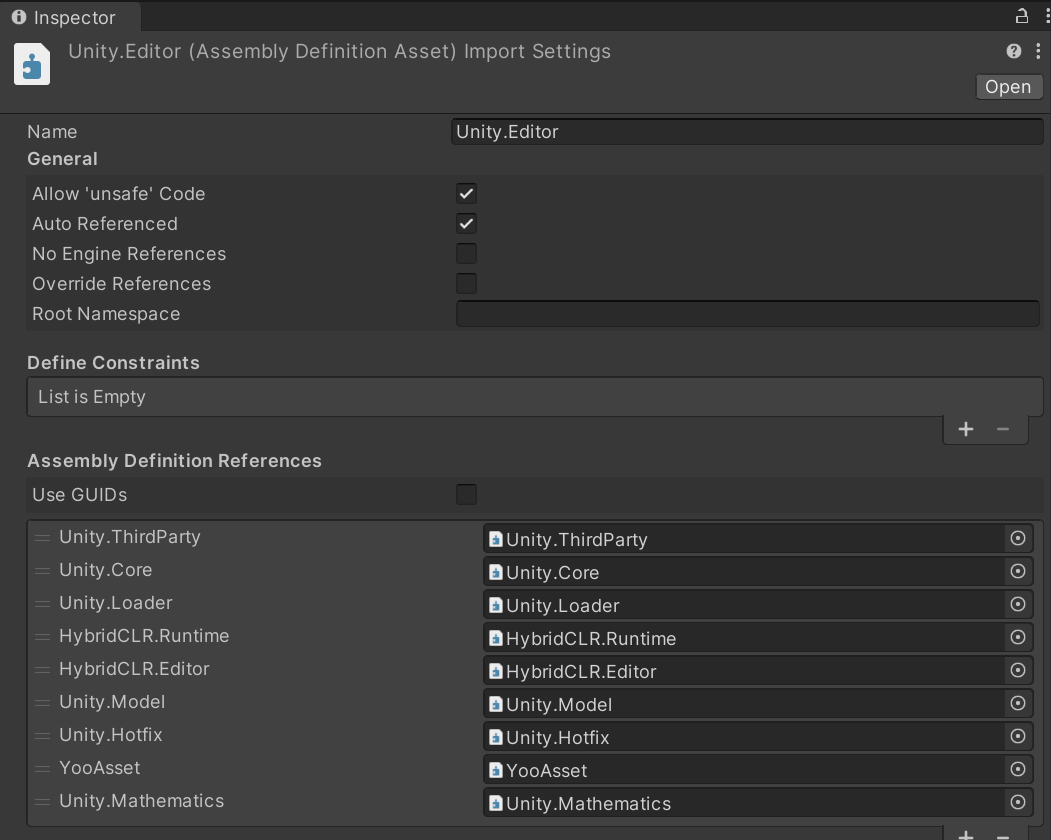
Task: Select the 'Unity.Core' list row label
Action: coord(106,570)
